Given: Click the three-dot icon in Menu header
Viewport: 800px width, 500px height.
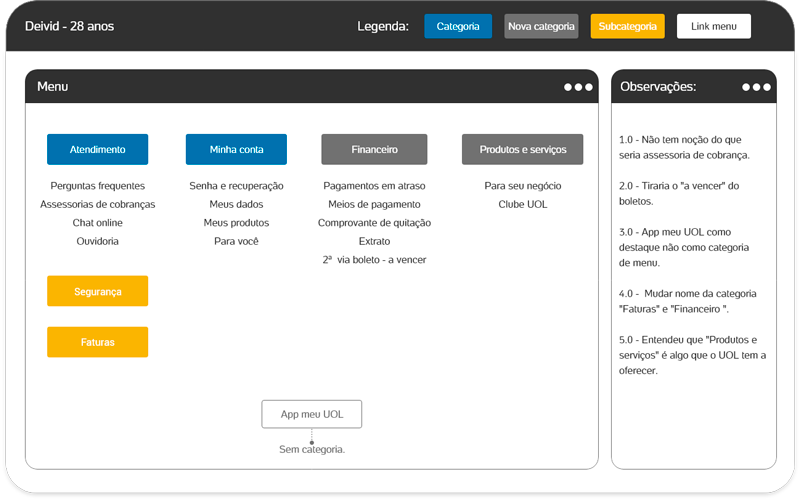Looking at the screenshot, I should [x=577, y=87].
